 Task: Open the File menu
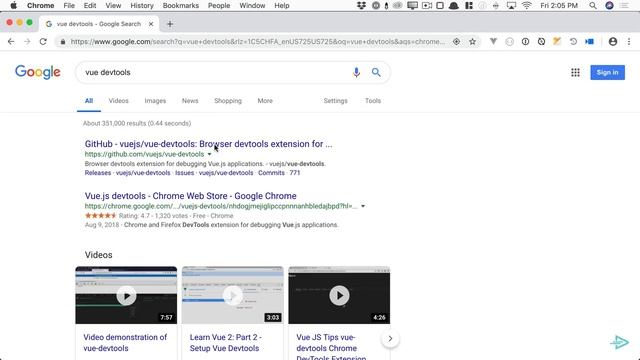pyautogui.click(x=69, y=6)
